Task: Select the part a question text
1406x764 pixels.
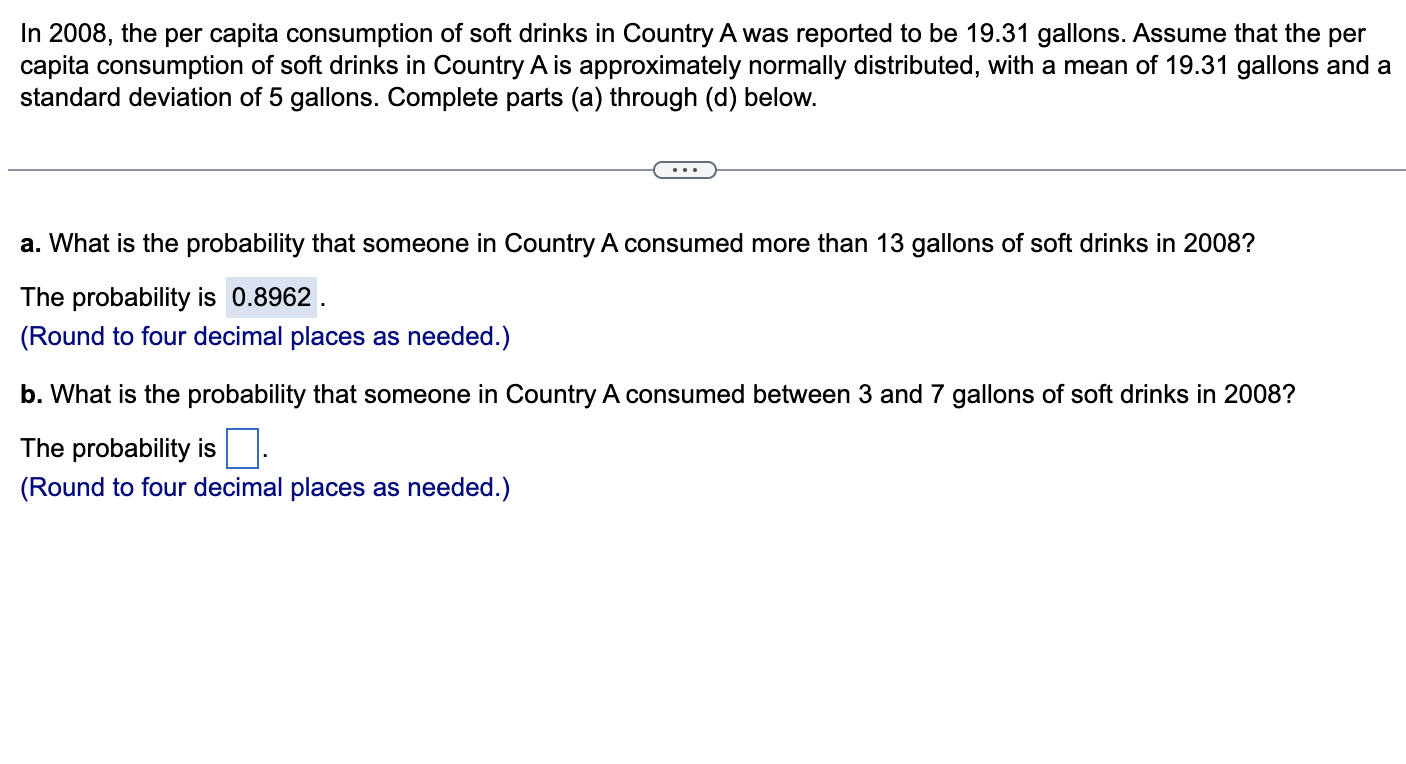Action: (637, 243)
